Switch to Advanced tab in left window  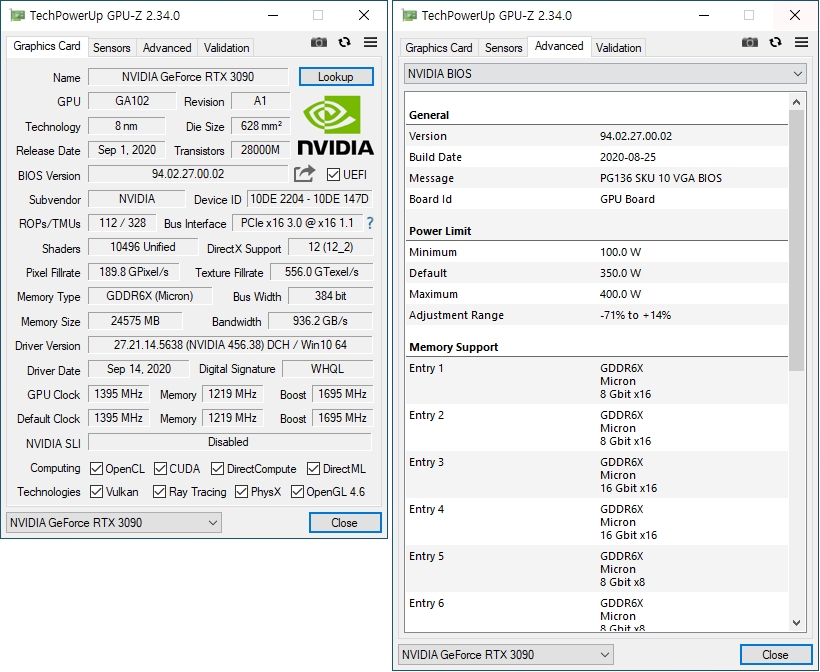coord(167,48)
